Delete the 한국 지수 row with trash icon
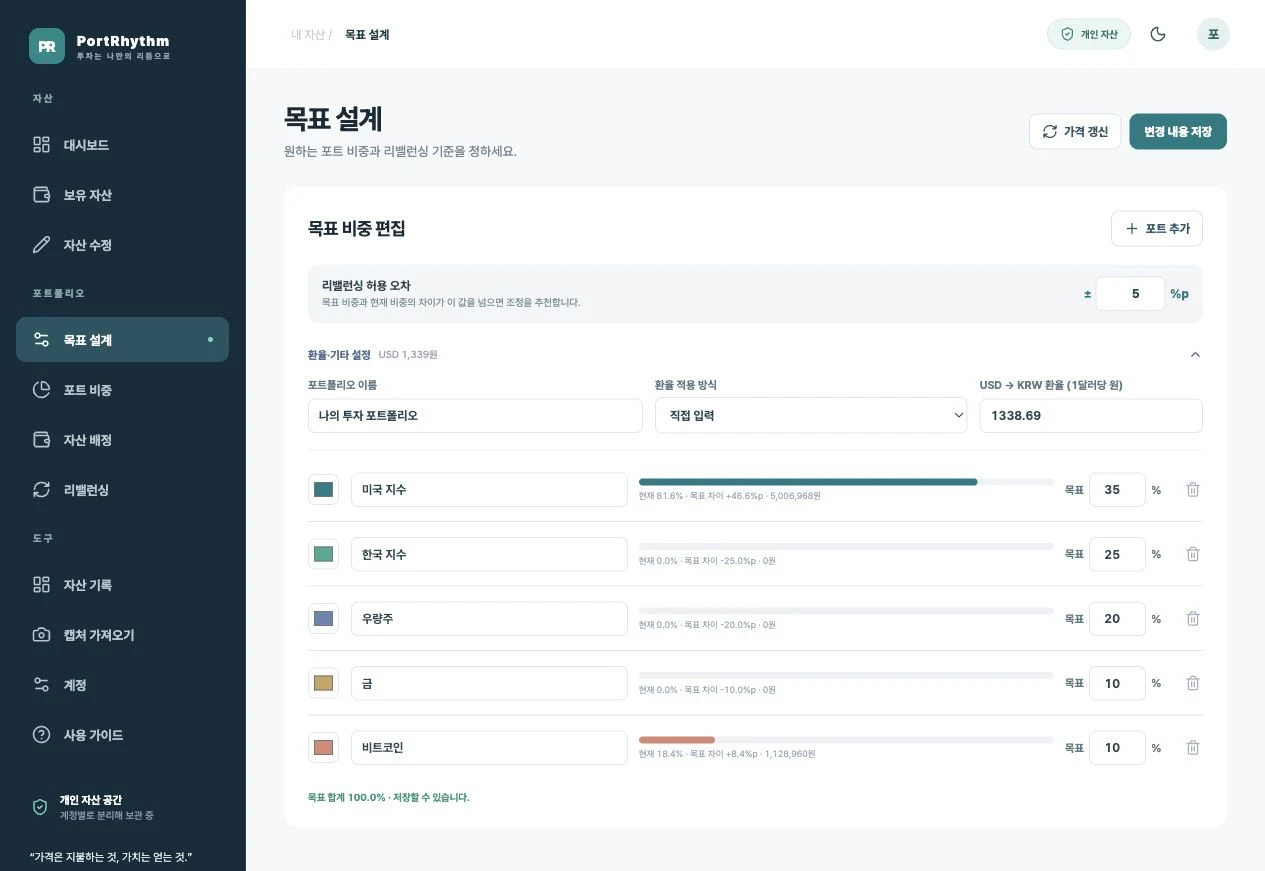1265x871 pixels. click(1192, 554)
